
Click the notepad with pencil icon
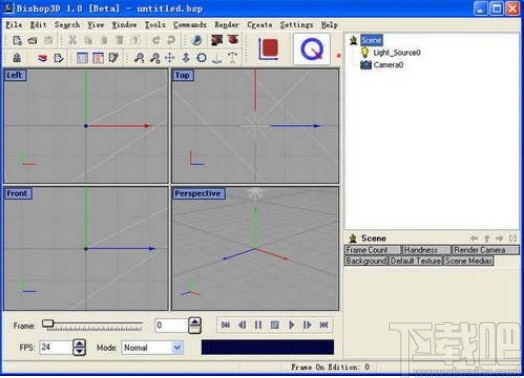[x=114, y=58]
